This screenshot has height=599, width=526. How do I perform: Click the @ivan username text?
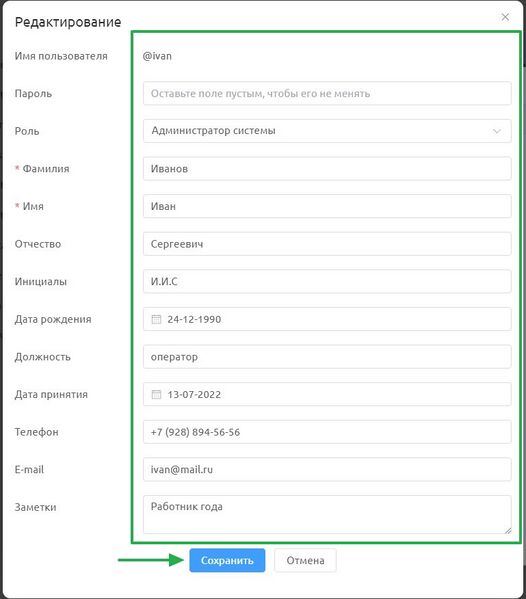point(157,56)
